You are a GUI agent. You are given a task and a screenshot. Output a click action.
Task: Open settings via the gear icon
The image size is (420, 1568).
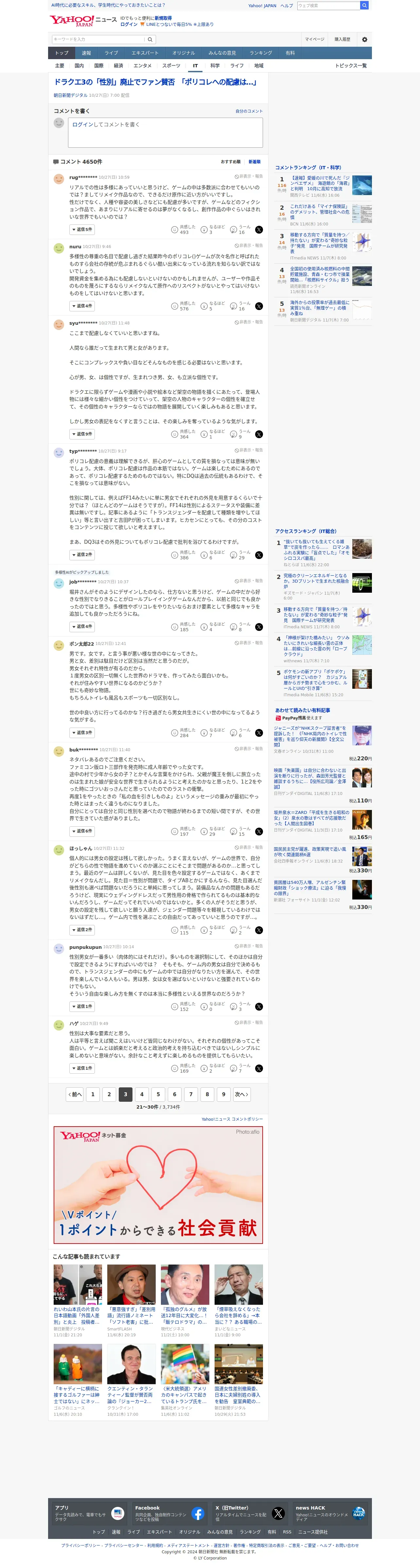pyautogui.click(x=364, y=40)
